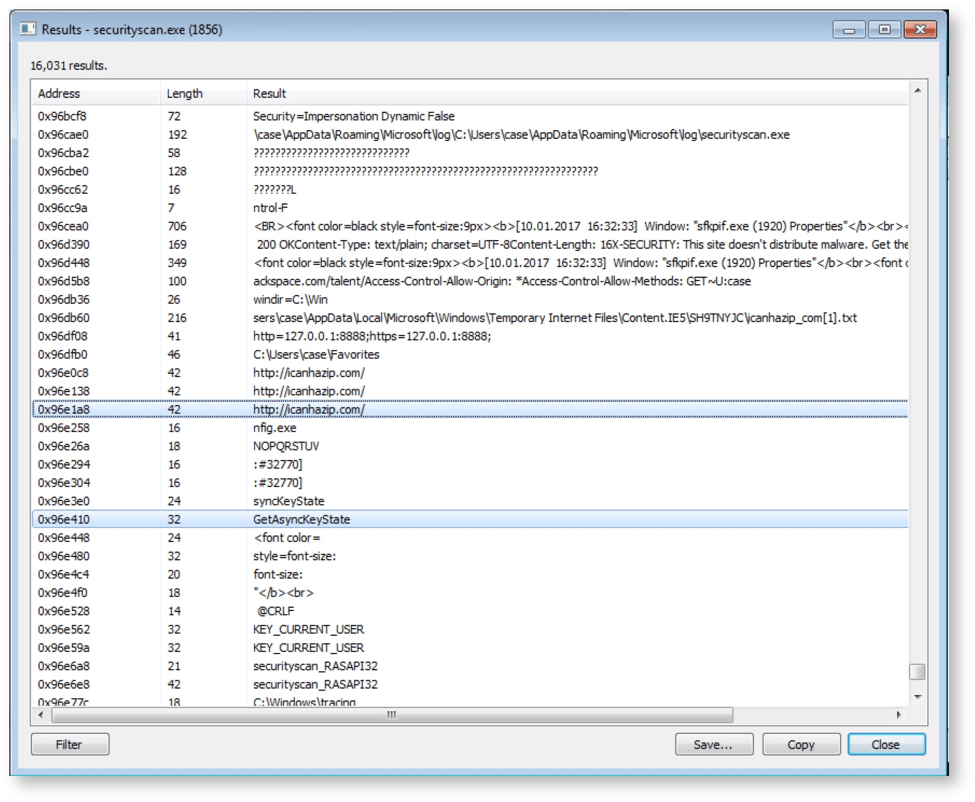Click the vertical scrollbar thumb
Image resolution: width=975 pixels, height=802 pixels.
point(917,672)
